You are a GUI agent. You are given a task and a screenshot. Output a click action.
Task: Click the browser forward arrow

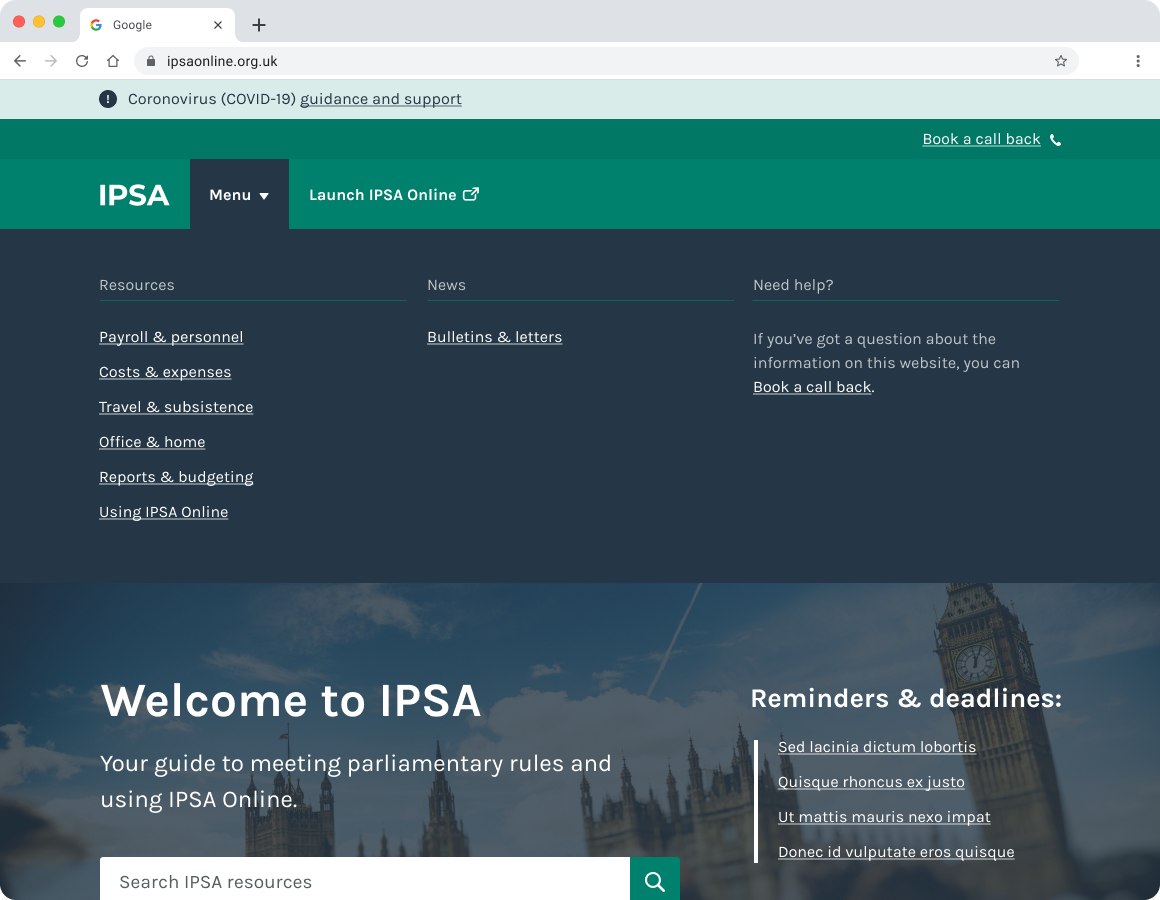[51, 61]
